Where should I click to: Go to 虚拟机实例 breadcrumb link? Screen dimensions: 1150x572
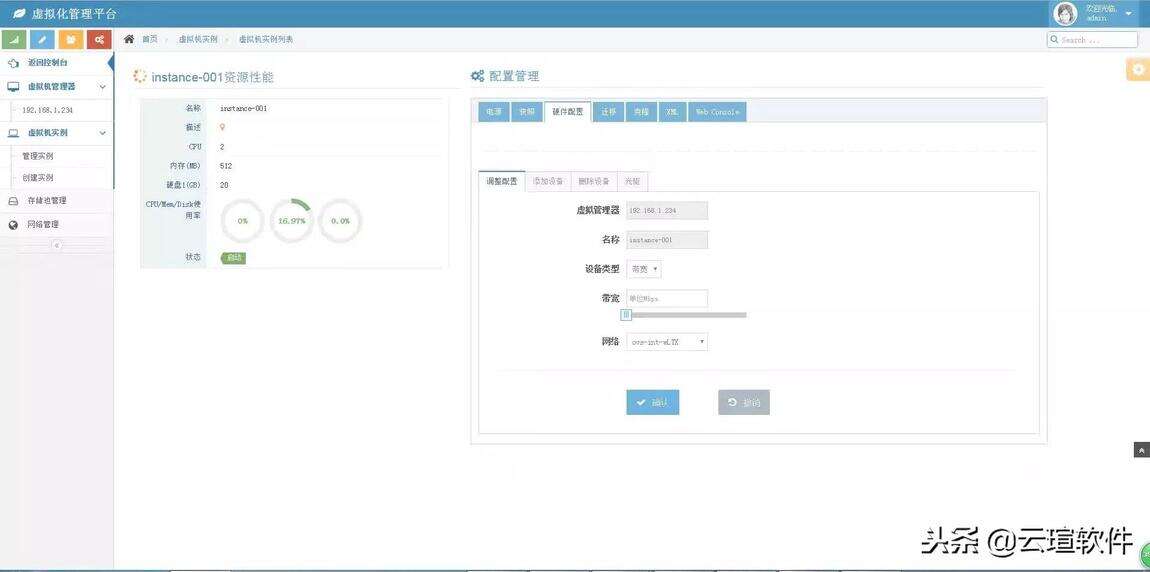pyautogui.click(x=198, y=39)
